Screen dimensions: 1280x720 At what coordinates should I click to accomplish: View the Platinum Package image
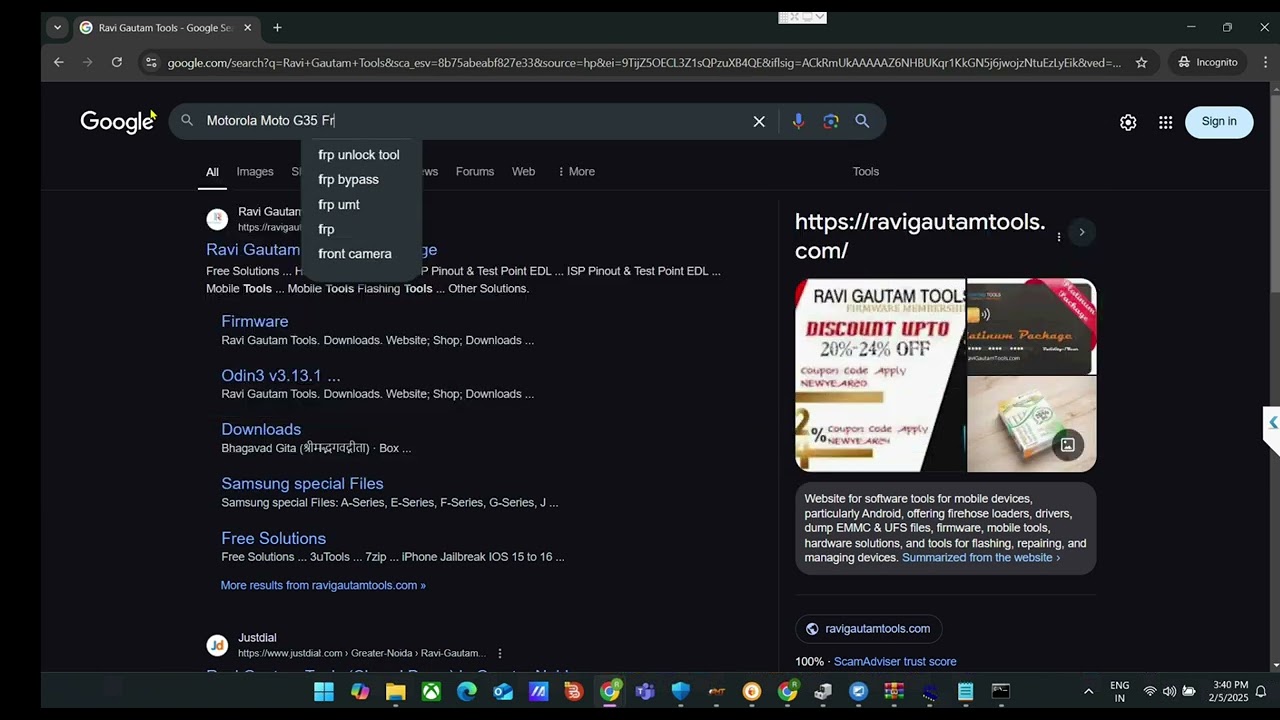click(1032, 326)
